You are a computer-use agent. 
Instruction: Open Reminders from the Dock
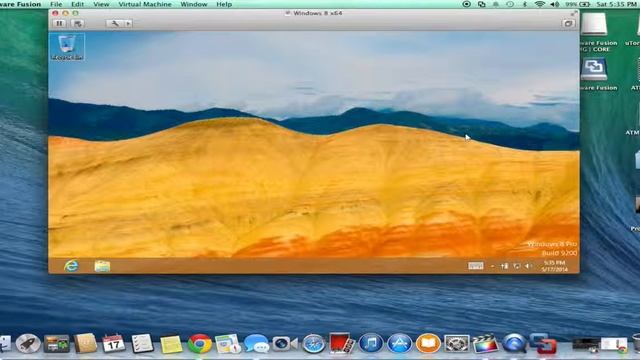142,343
